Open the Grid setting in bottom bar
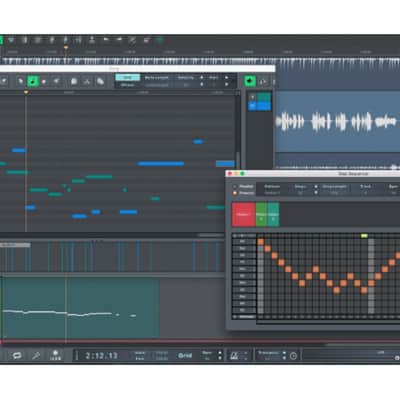 185,356
